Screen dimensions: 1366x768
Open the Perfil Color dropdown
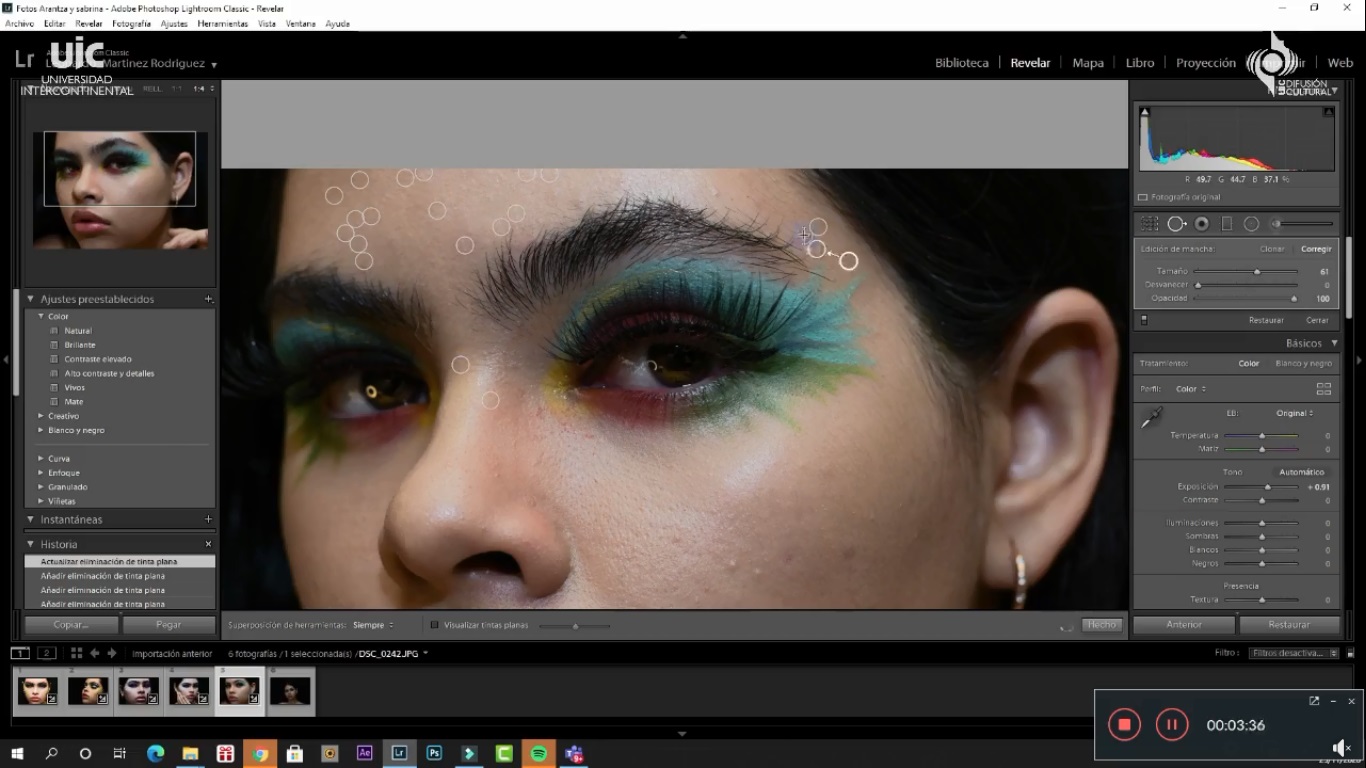tap(1190, 389)
